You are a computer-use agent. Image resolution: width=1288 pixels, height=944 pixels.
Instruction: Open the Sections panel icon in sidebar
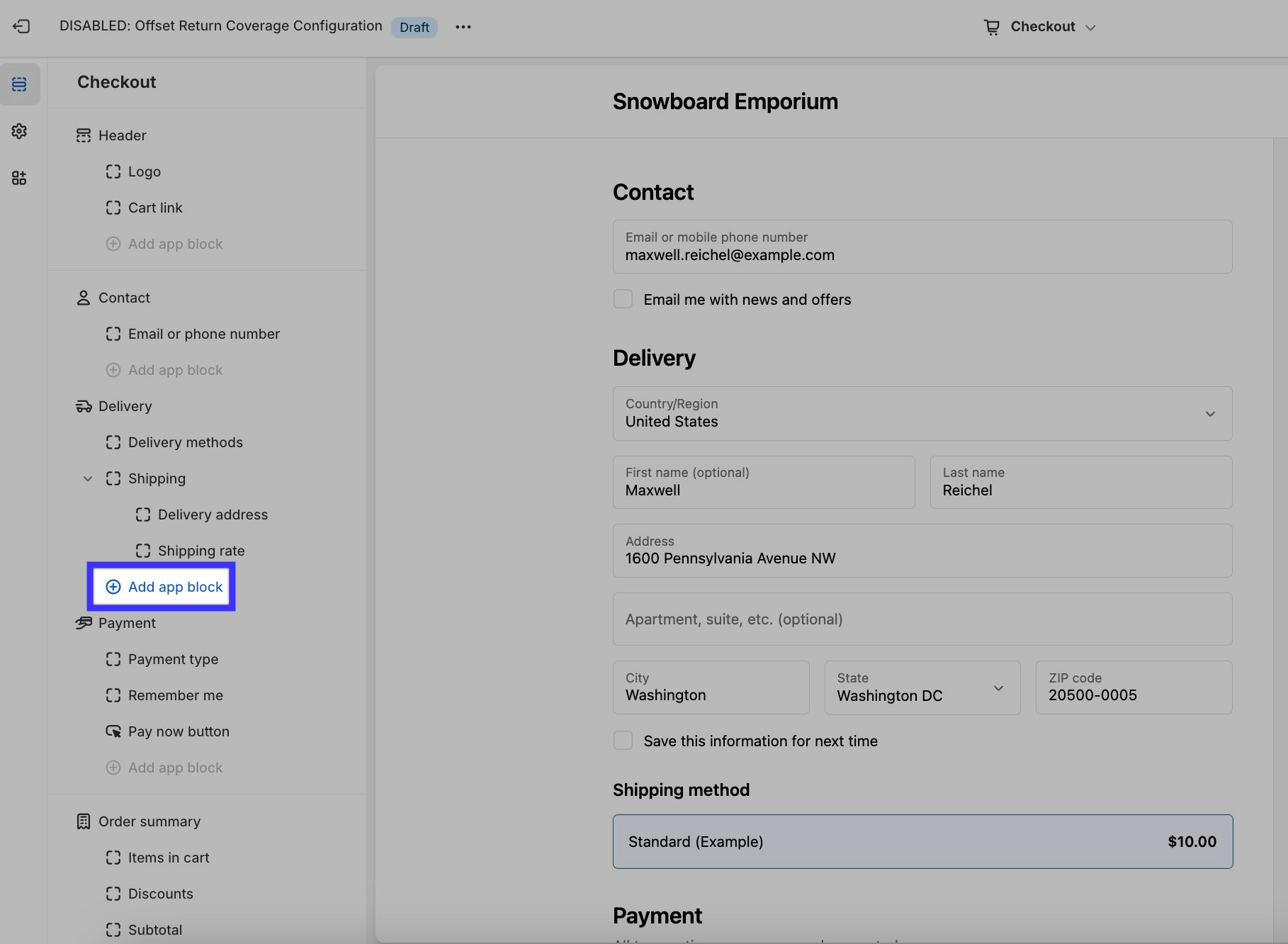pos(19,84)
